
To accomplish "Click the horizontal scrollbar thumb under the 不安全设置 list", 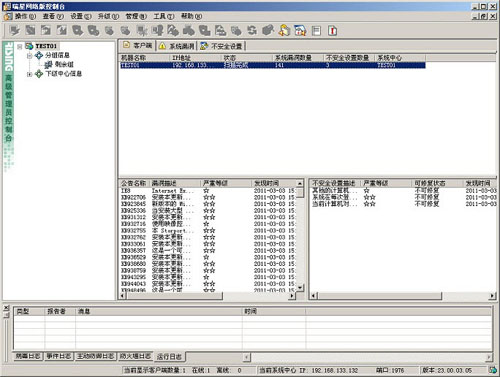I will [380, 296].
